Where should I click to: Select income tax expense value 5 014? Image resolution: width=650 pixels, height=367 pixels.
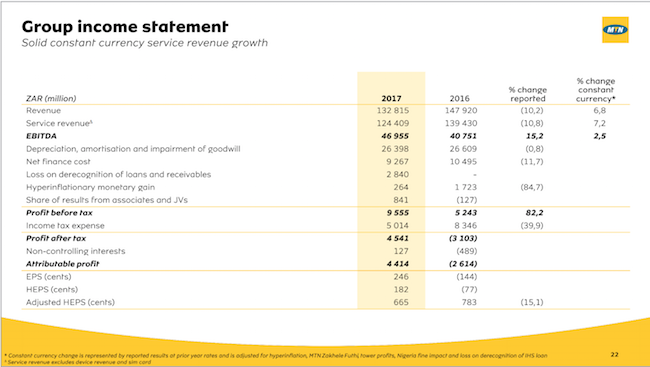point(398,226)
